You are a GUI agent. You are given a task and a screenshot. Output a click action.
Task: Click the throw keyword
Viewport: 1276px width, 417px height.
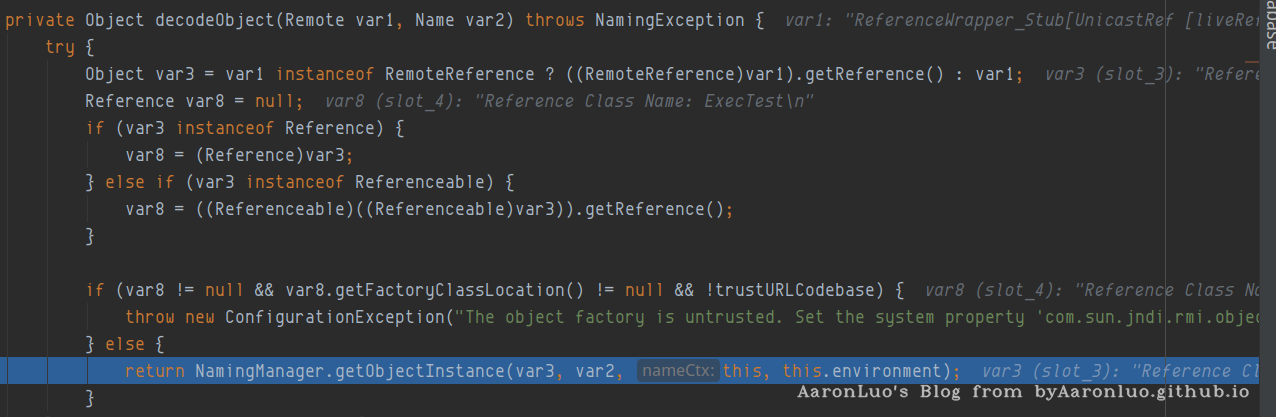coord(150,317)
